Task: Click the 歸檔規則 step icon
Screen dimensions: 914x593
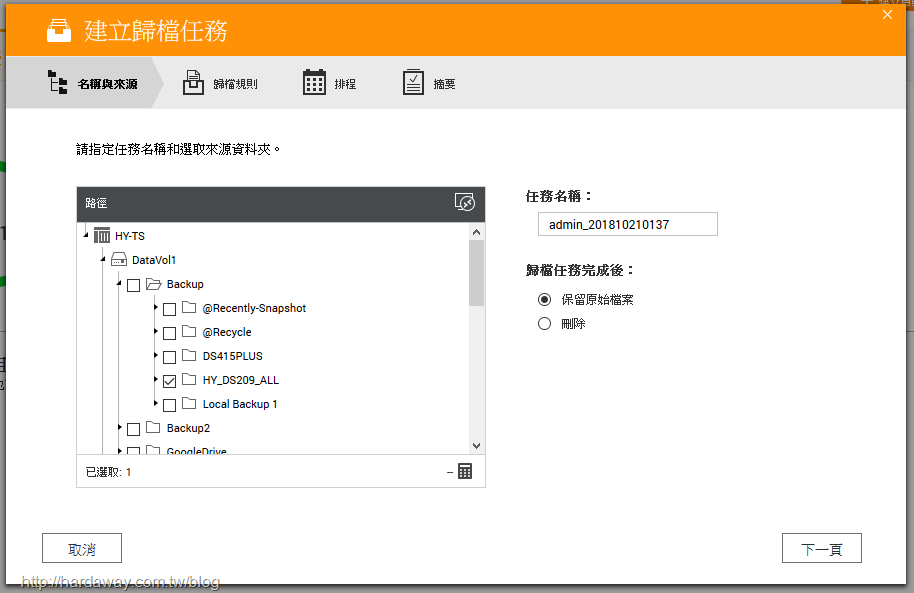Action: pyautogui.click(x=193, y=82)
